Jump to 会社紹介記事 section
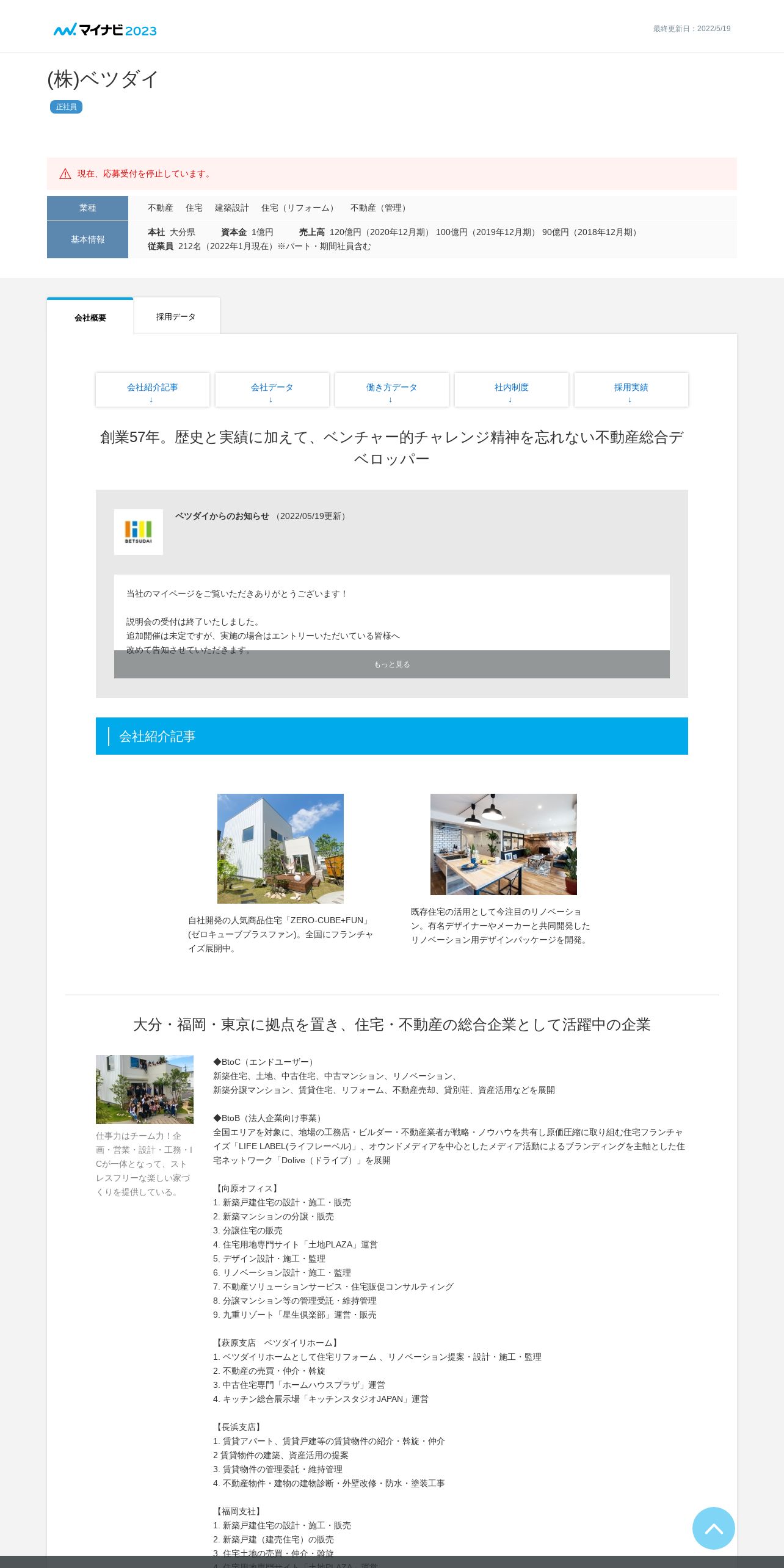 [x=153, y=390]
